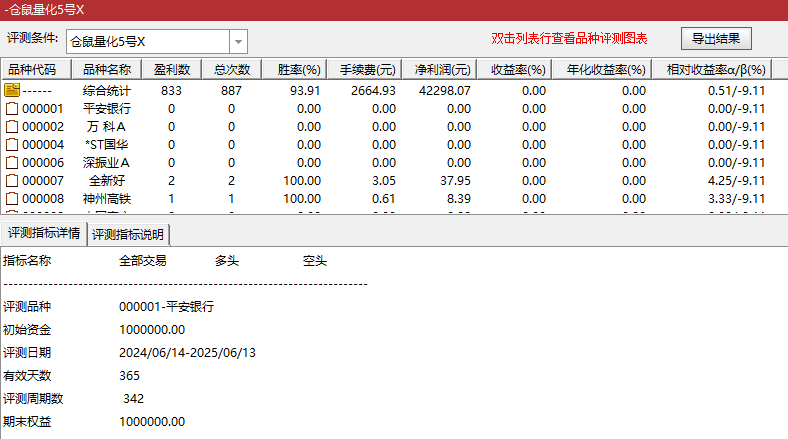Viewport: 788px width, 439px height.
Task: Click the total count value 887
Action: (x=231, y=91)
